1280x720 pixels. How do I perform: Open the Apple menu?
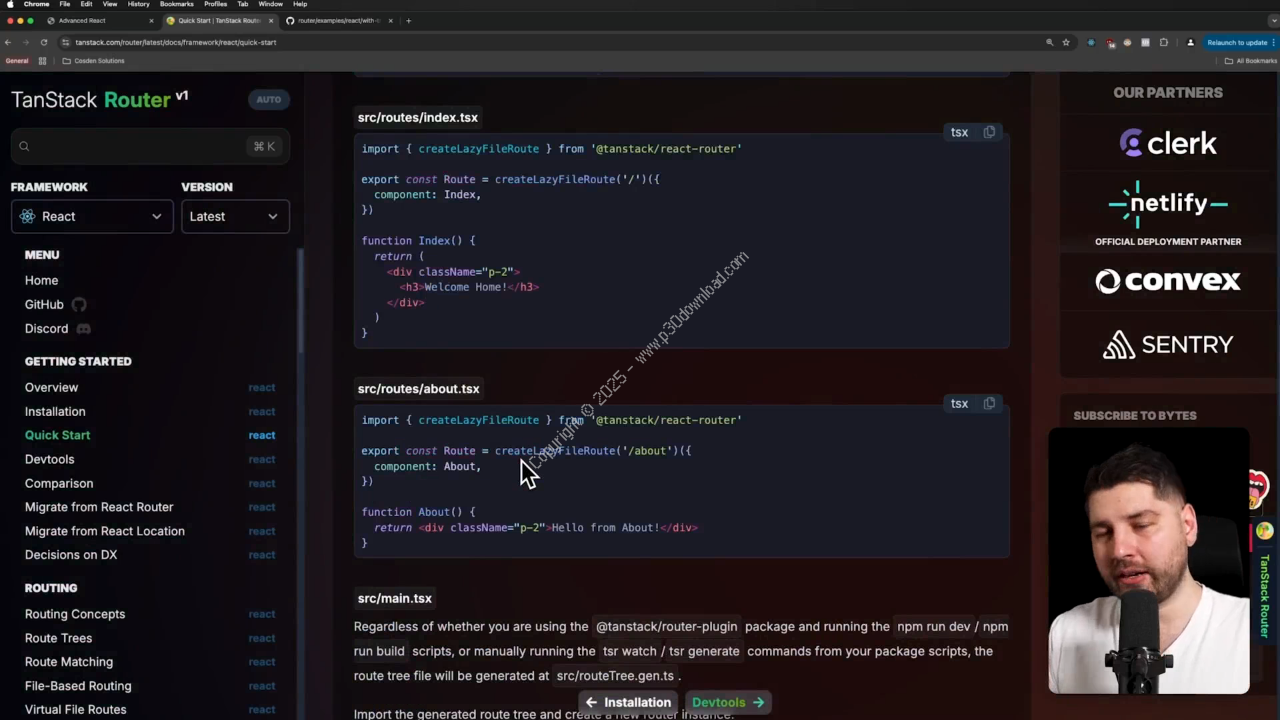(x=10, y=4)
